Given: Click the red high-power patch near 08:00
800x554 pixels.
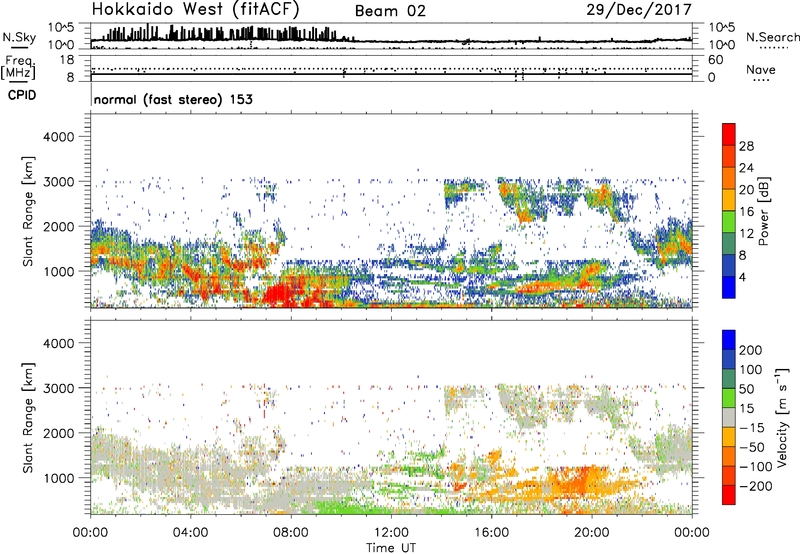Looking at the screenshot, I should [x=279, y=294].
